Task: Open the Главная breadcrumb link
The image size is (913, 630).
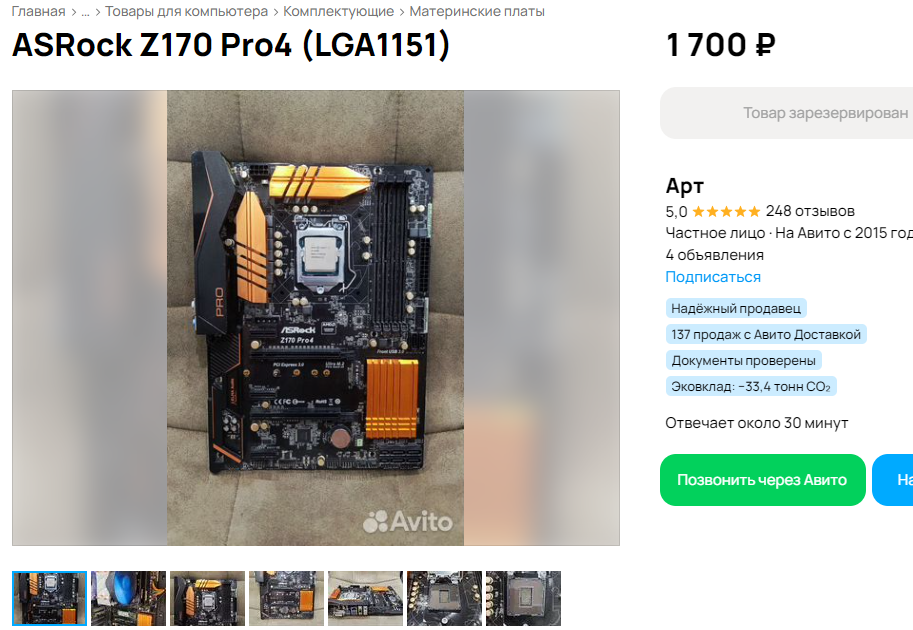Action: 38,12
